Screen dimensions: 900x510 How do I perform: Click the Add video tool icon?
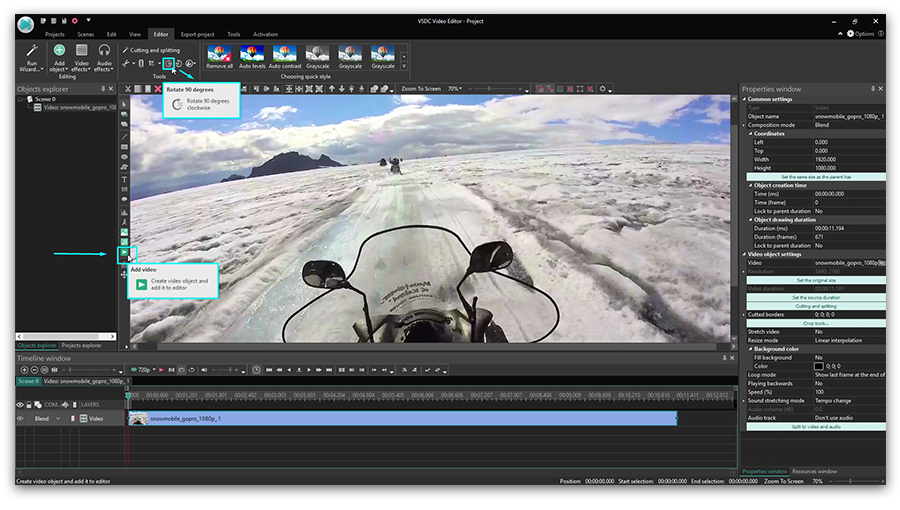tap(124, 252)
